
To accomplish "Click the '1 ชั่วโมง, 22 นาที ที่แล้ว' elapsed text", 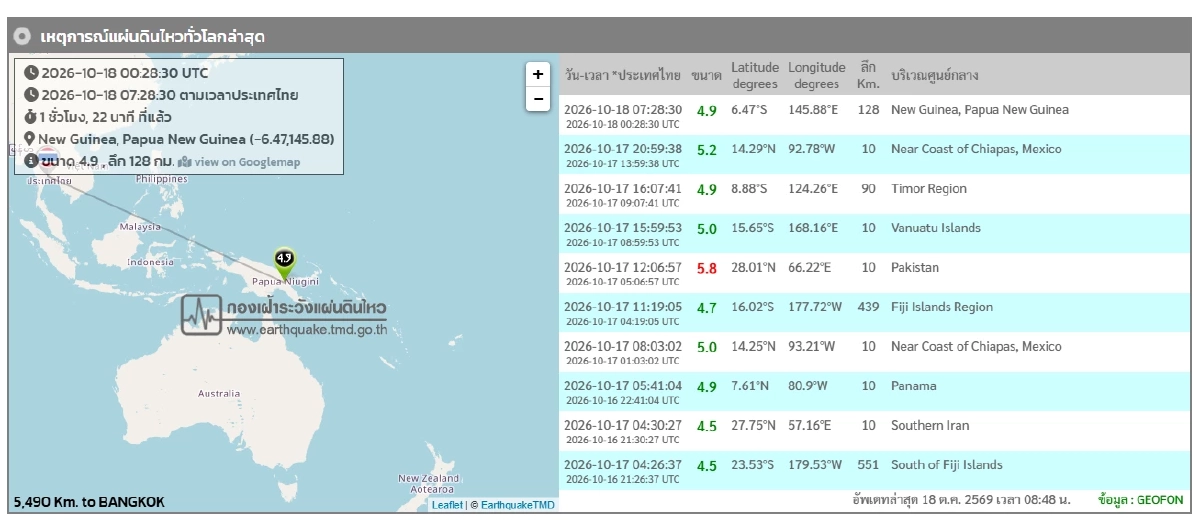I will [104, 117].
